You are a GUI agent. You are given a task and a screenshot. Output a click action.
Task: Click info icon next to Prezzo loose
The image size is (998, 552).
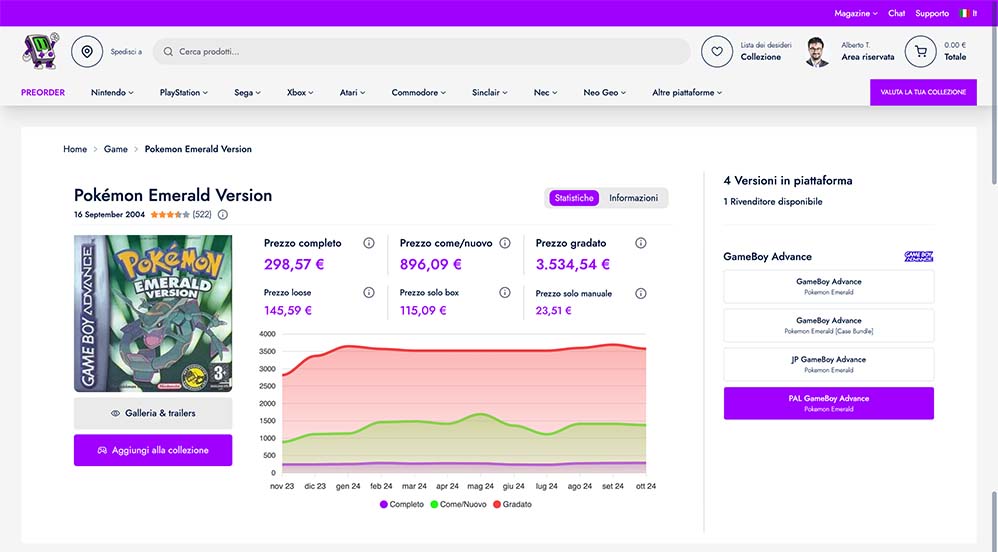[x=369, y=293]
